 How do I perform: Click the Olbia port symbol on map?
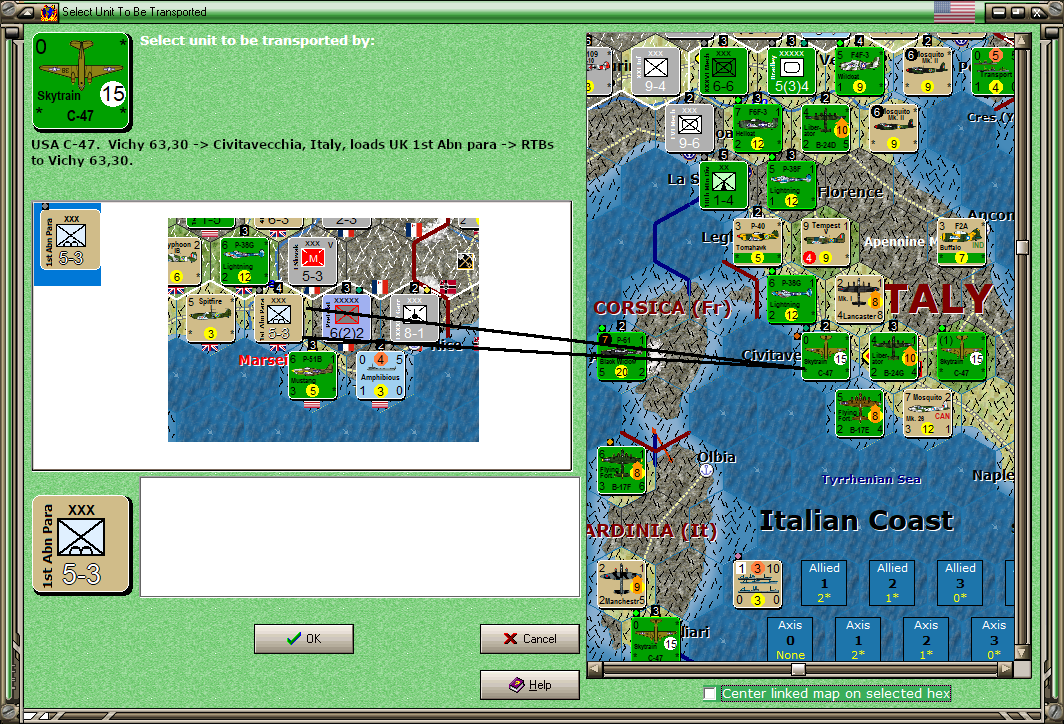coord(706,470)
